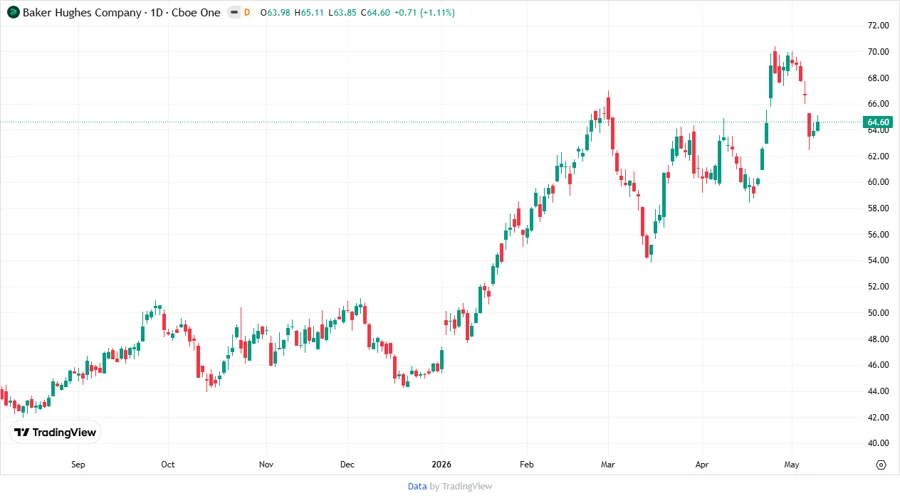Click the 56.00 price axis label
This screenshot has height=498, width=900.
tap(878, 234)
